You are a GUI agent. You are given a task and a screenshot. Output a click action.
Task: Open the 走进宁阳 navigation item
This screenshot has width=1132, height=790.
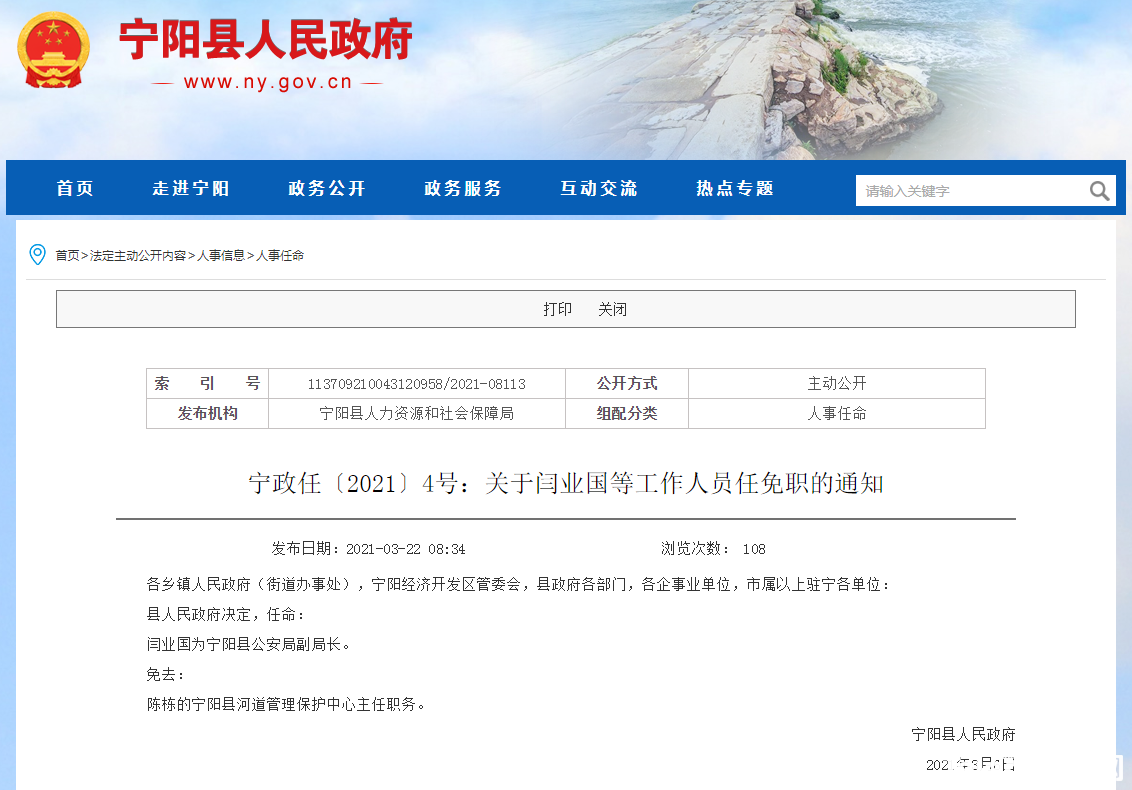191,188
